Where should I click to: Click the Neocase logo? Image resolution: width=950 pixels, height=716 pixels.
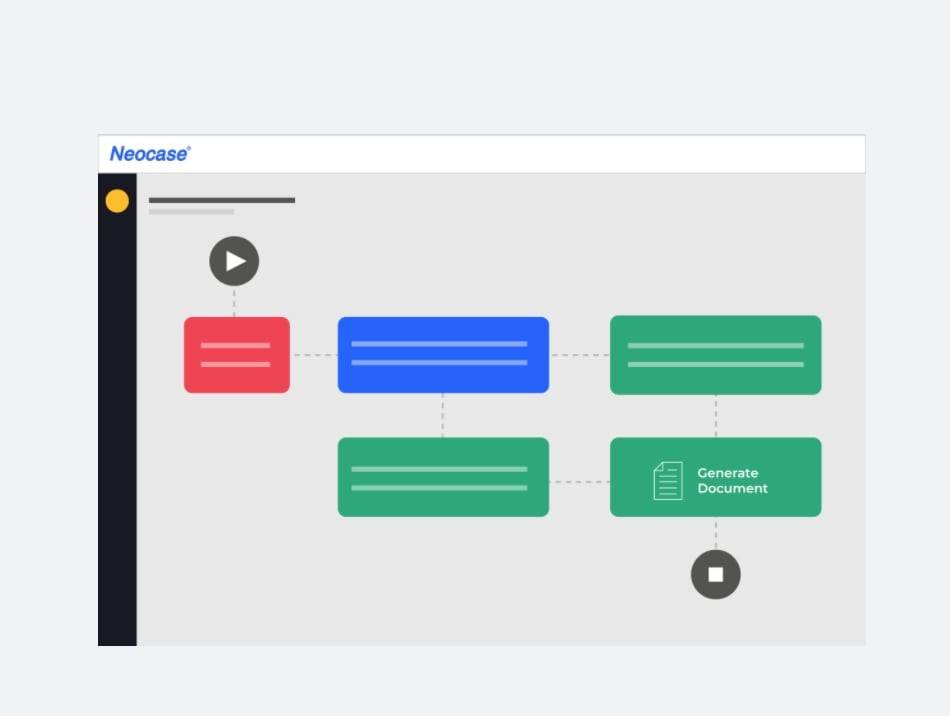[x=150, y=154]
